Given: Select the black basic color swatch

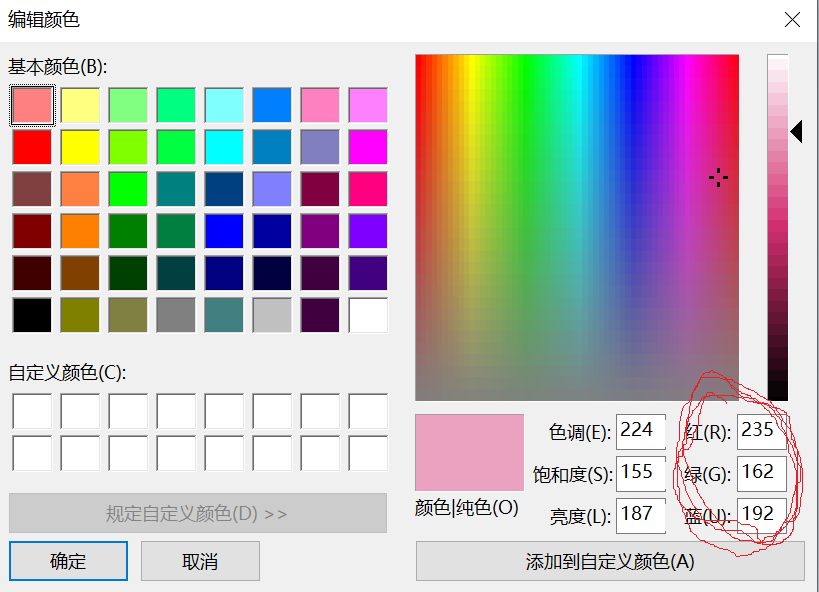Looking at the screenshot, I should (32, 315).
